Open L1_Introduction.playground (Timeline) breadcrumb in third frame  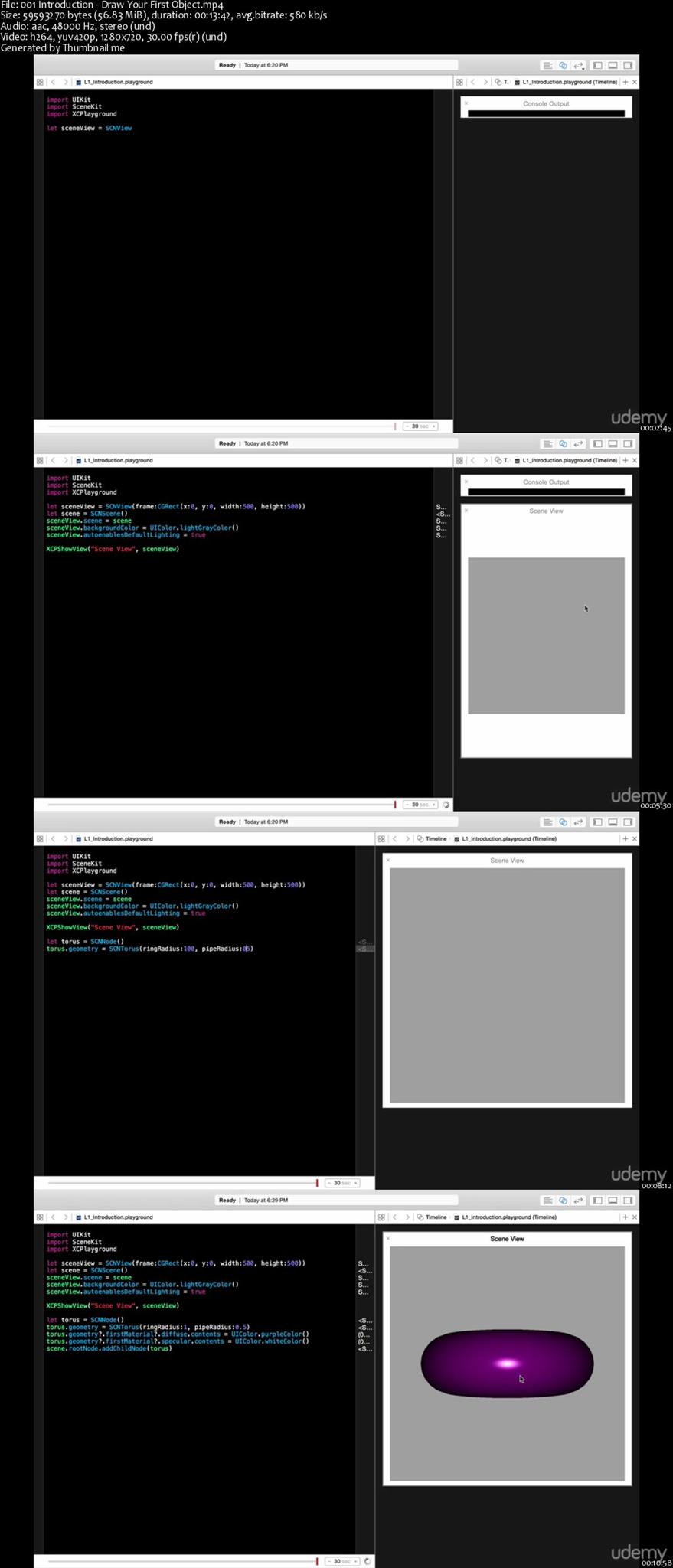point(505,839)
